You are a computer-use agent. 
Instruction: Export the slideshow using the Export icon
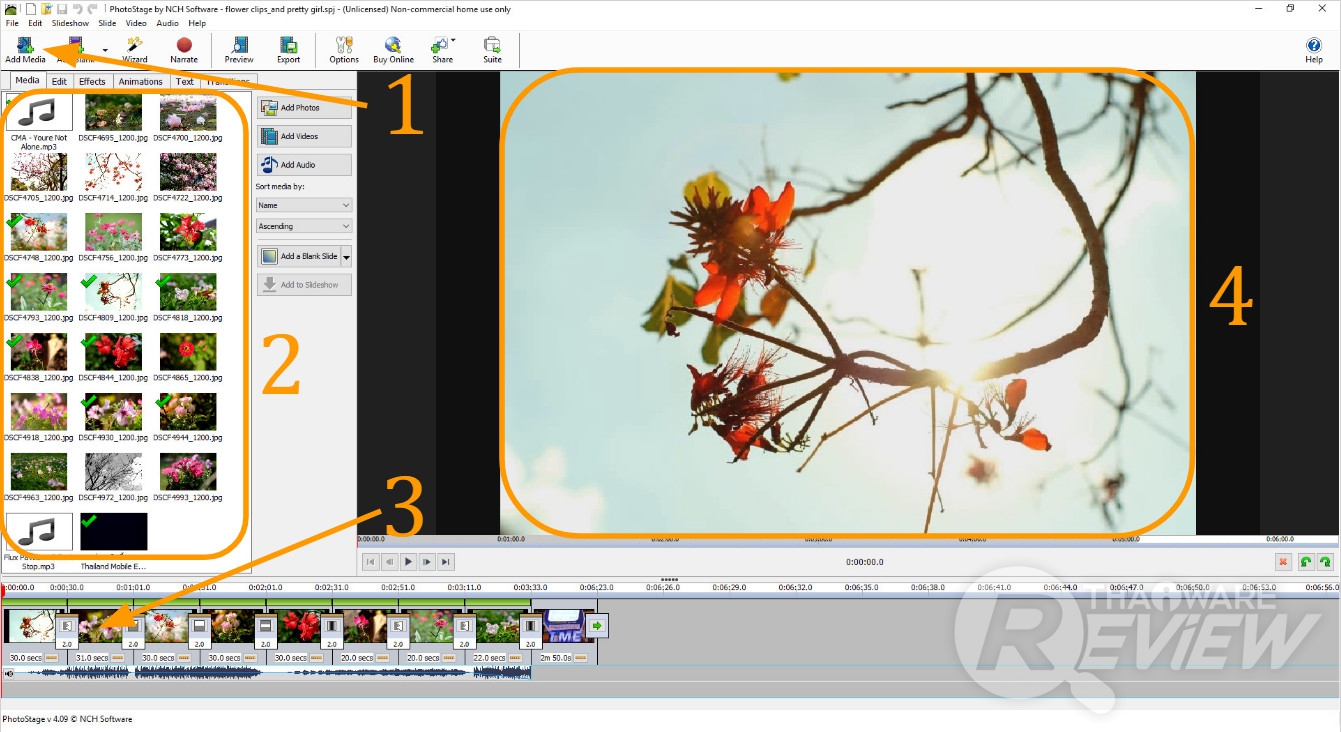(288, 47)
